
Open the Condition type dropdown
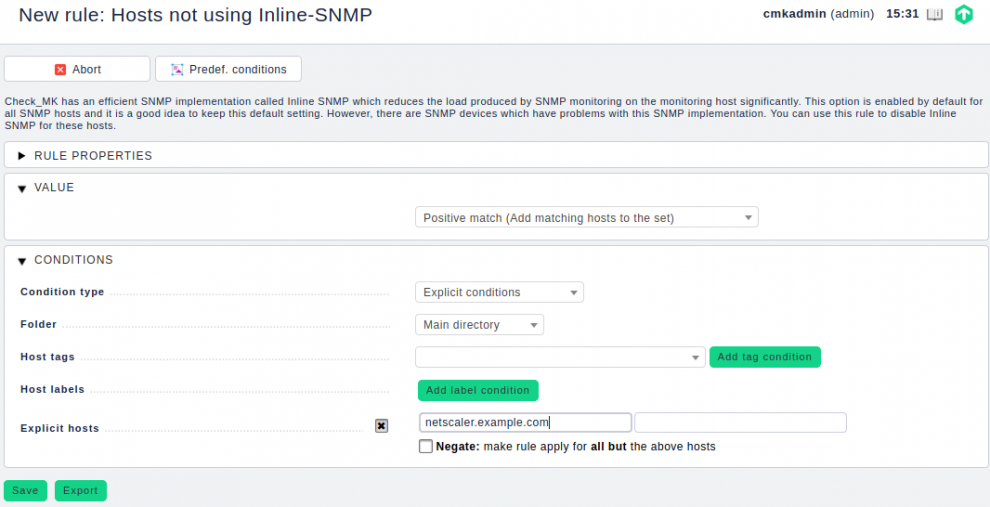[499, 292]
